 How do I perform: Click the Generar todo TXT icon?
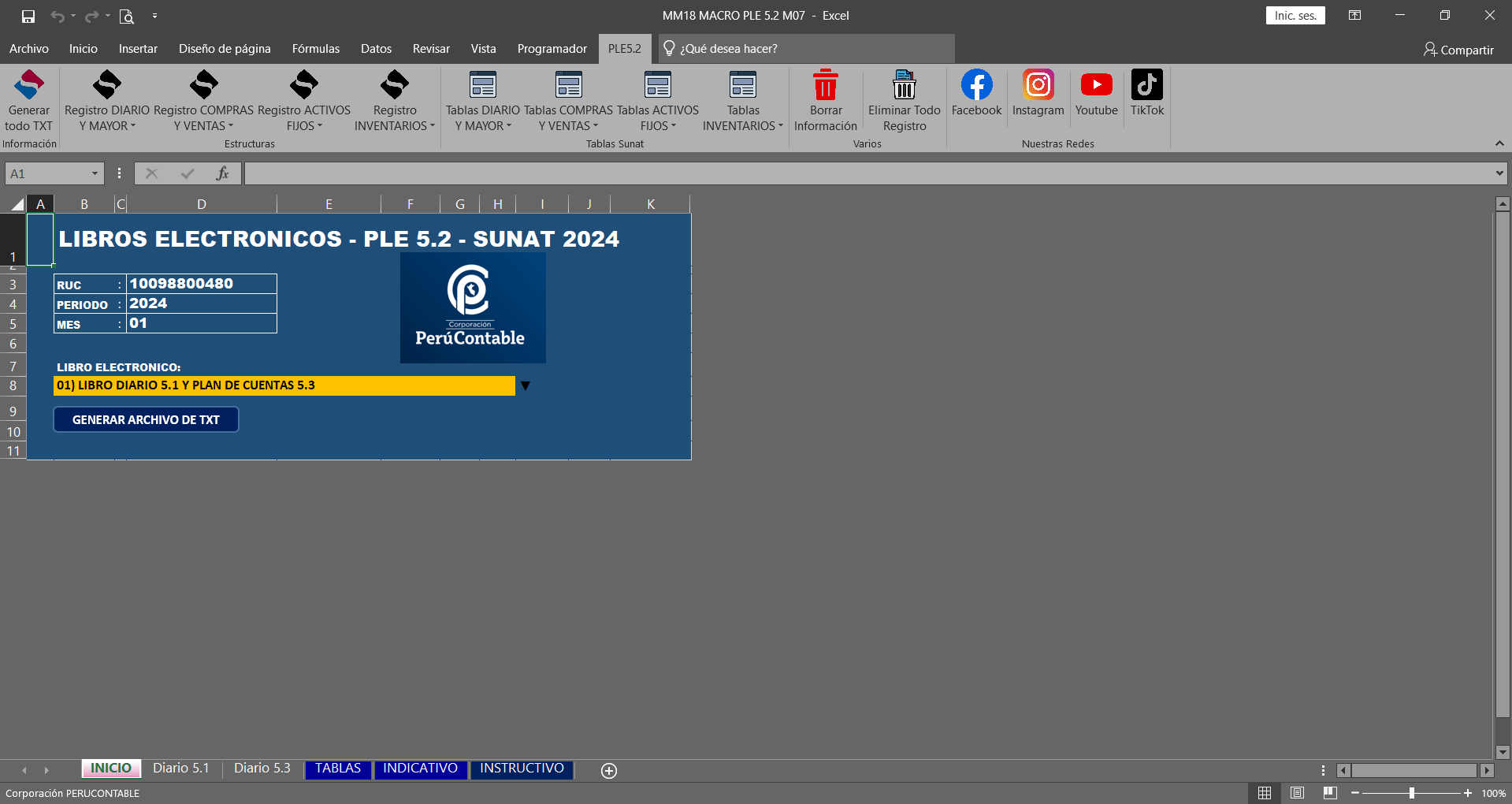[x=29, y=85]
